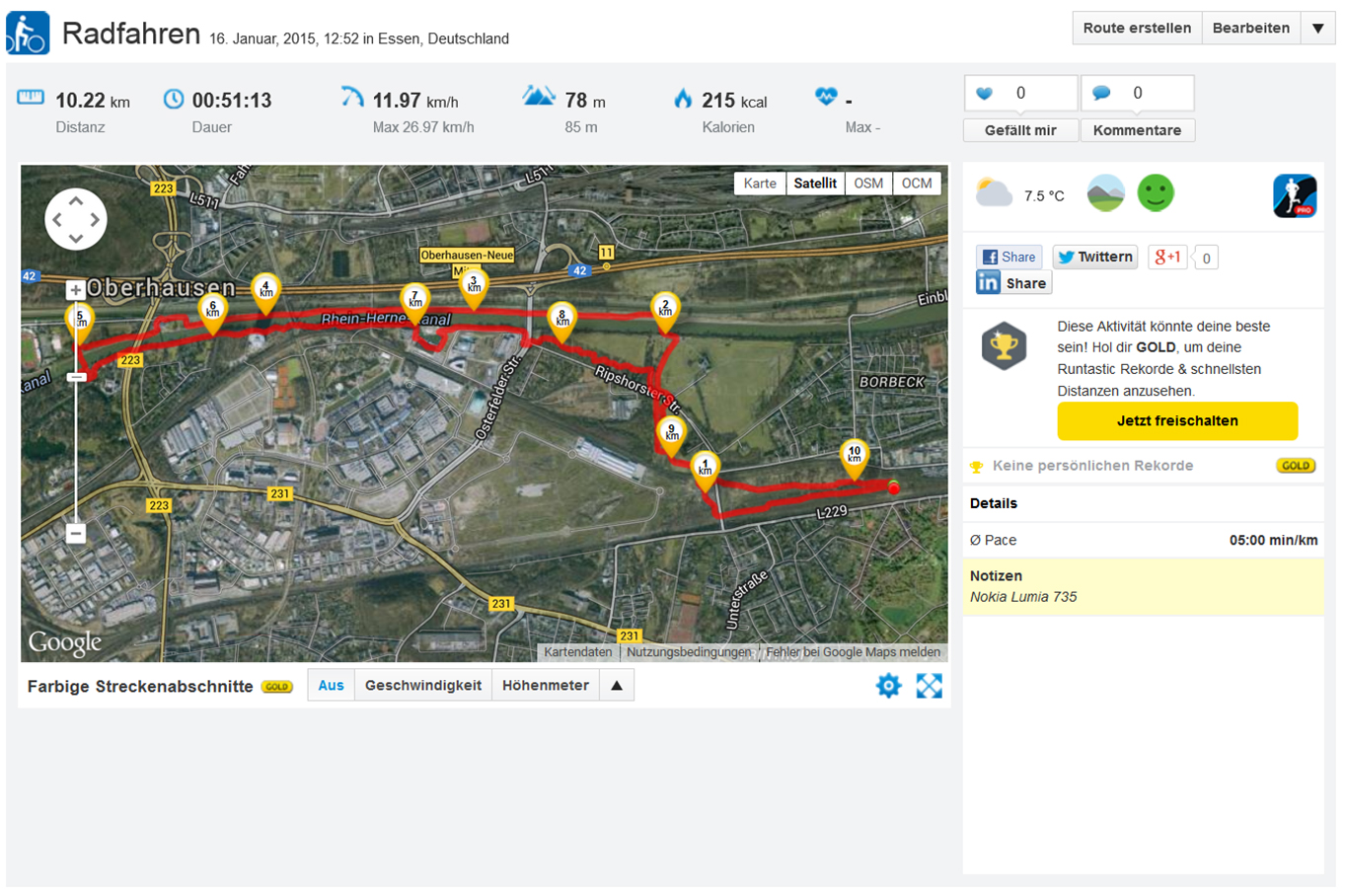Click the zoom slider handle
This screenshot has width=1345, height=896.
pyautogui.click(x=76, y=377)
